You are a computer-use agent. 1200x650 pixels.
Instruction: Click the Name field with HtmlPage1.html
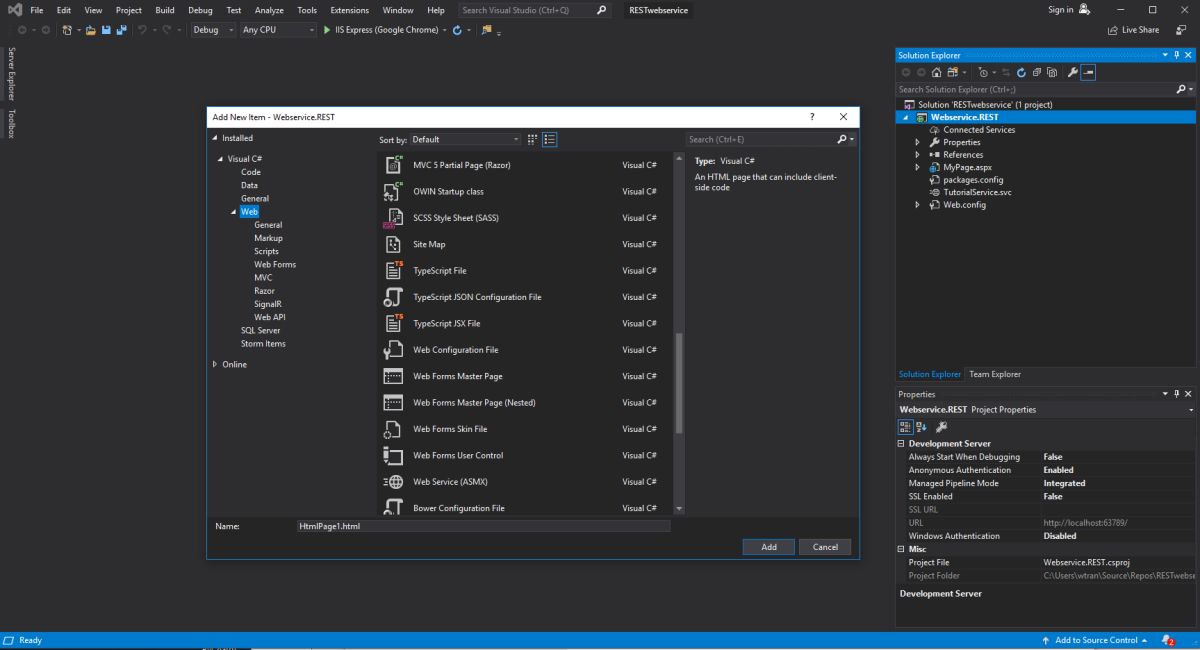click(x=483, y=526)
